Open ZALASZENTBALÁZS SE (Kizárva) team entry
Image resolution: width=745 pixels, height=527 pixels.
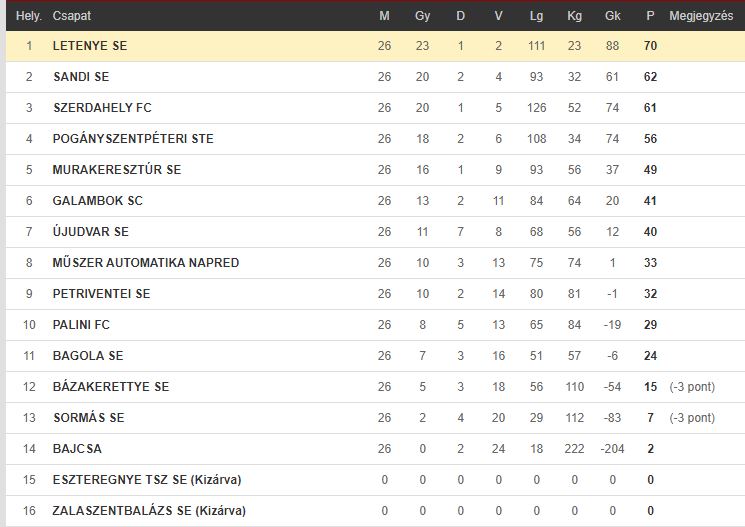[149, 511]
